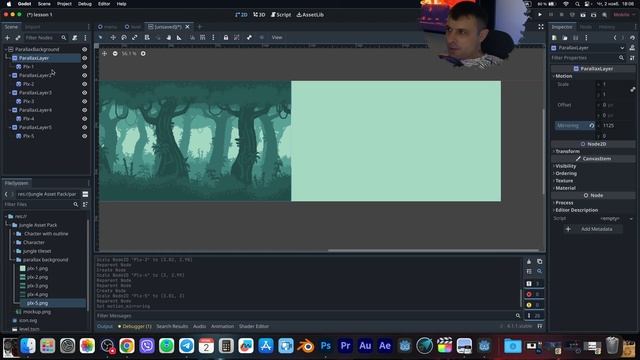Open Google Chrome from the dock

[127, 346]
